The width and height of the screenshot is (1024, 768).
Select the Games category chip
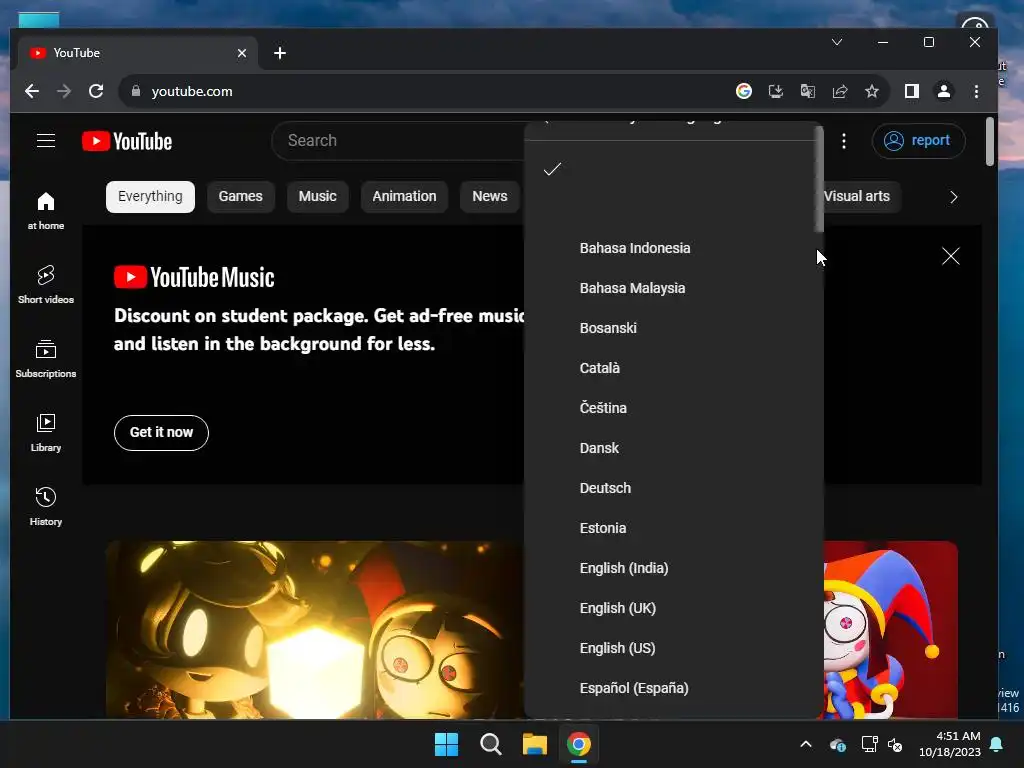pos(240,197)
